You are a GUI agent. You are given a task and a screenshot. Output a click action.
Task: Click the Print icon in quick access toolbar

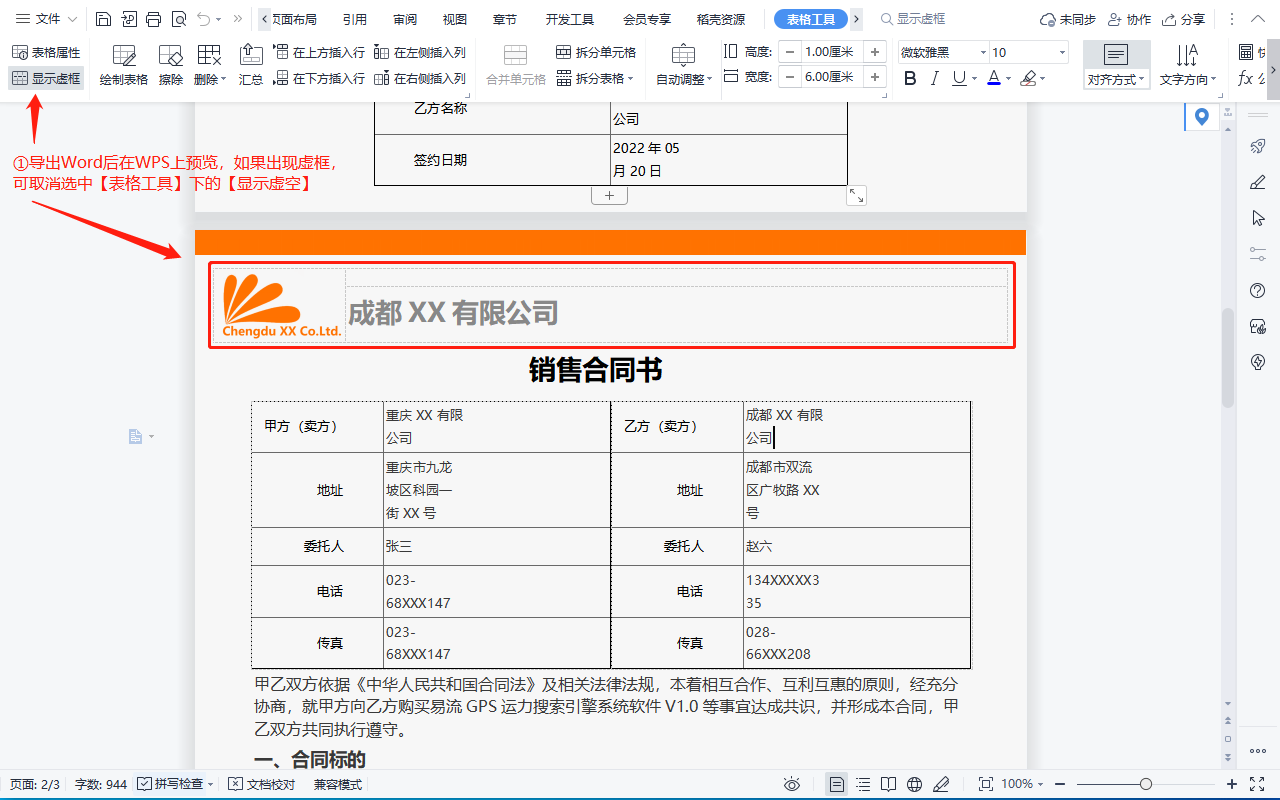[153, 19]
